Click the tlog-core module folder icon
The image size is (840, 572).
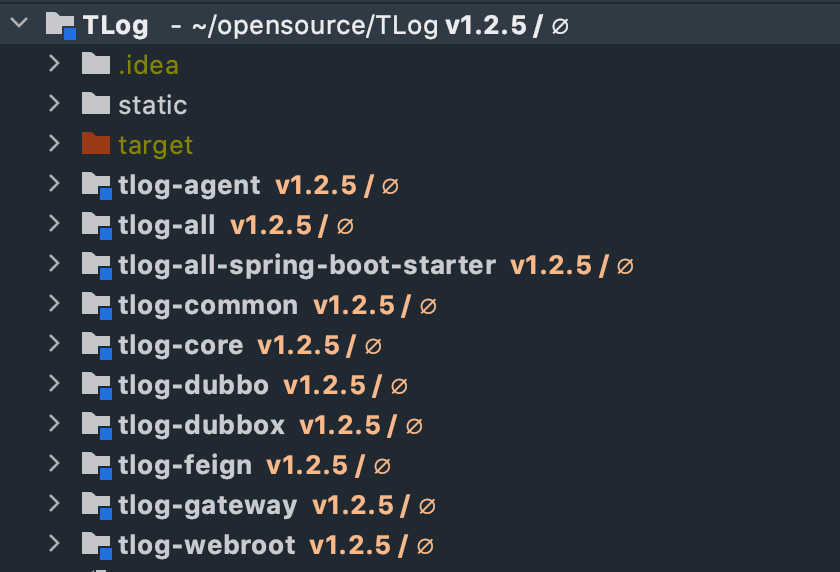96,345
